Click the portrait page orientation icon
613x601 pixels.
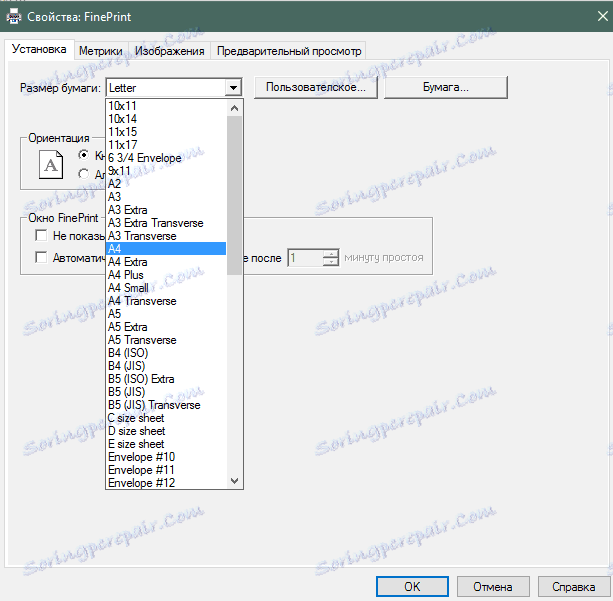[51, 165]
